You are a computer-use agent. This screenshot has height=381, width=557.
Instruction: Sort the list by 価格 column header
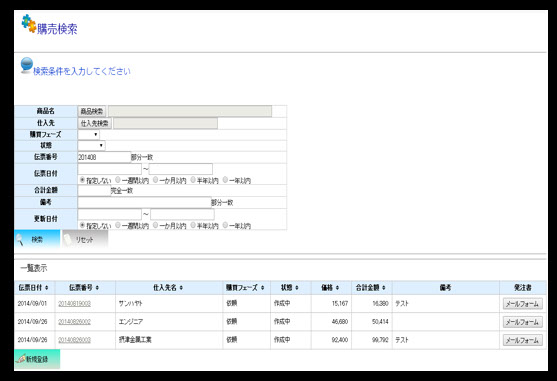[331, 288]
